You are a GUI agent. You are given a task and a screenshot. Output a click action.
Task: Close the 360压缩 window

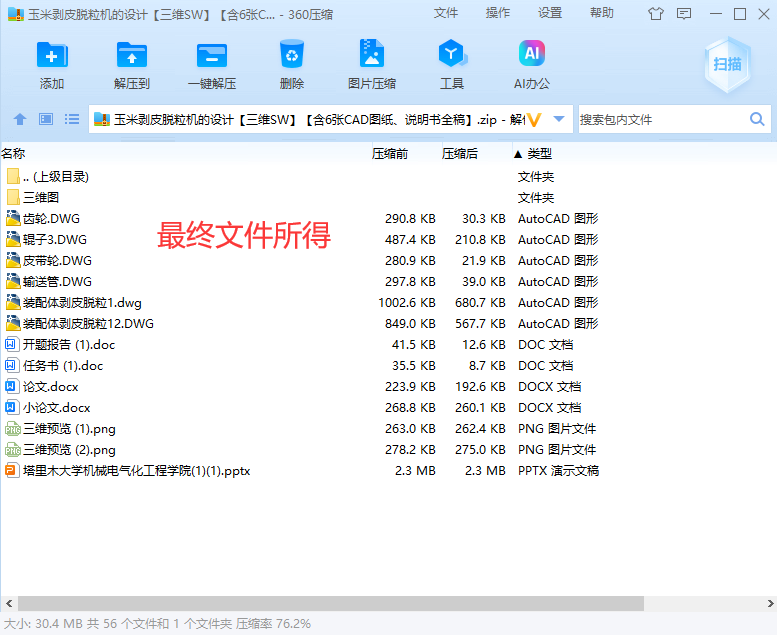(764, 14)
